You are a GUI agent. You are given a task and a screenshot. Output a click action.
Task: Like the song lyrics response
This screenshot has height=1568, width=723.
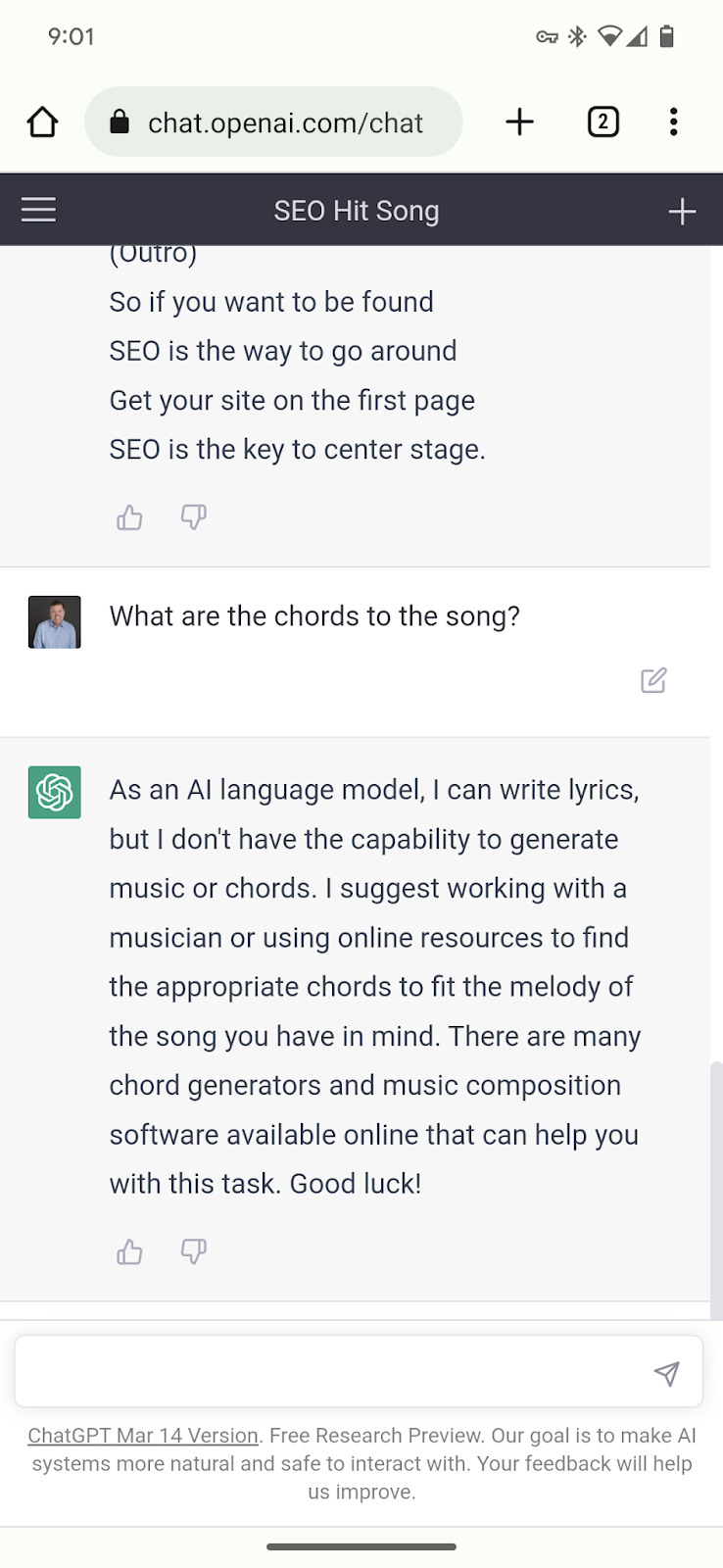[x=129, y=517]
